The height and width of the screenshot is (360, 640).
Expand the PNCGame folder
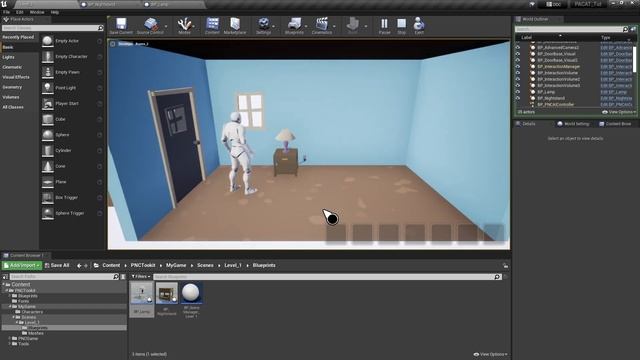tap(10, 338)
